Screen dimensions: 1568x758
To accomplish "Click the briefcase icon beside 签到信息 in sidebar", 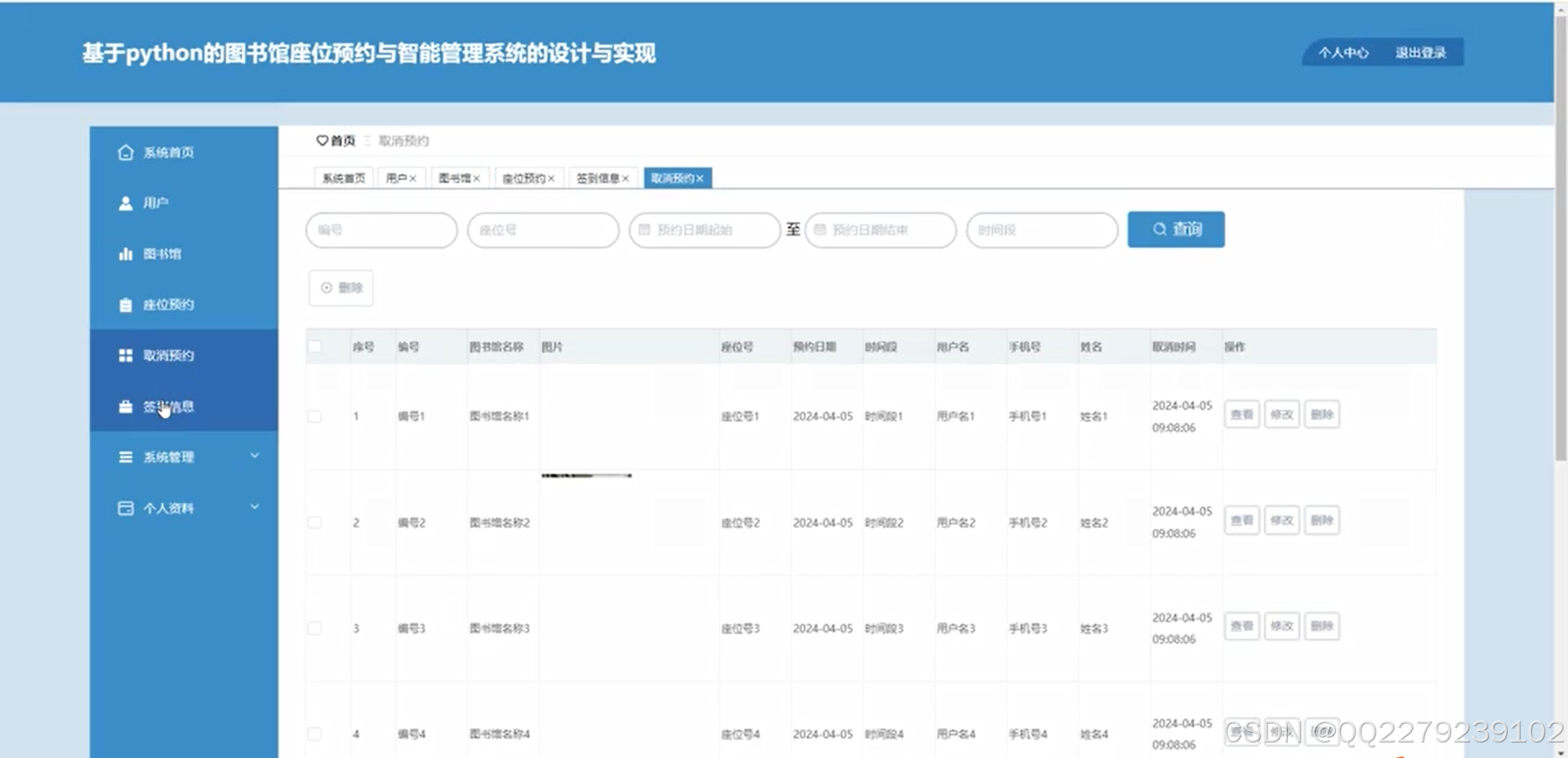I will coord(125,407).
